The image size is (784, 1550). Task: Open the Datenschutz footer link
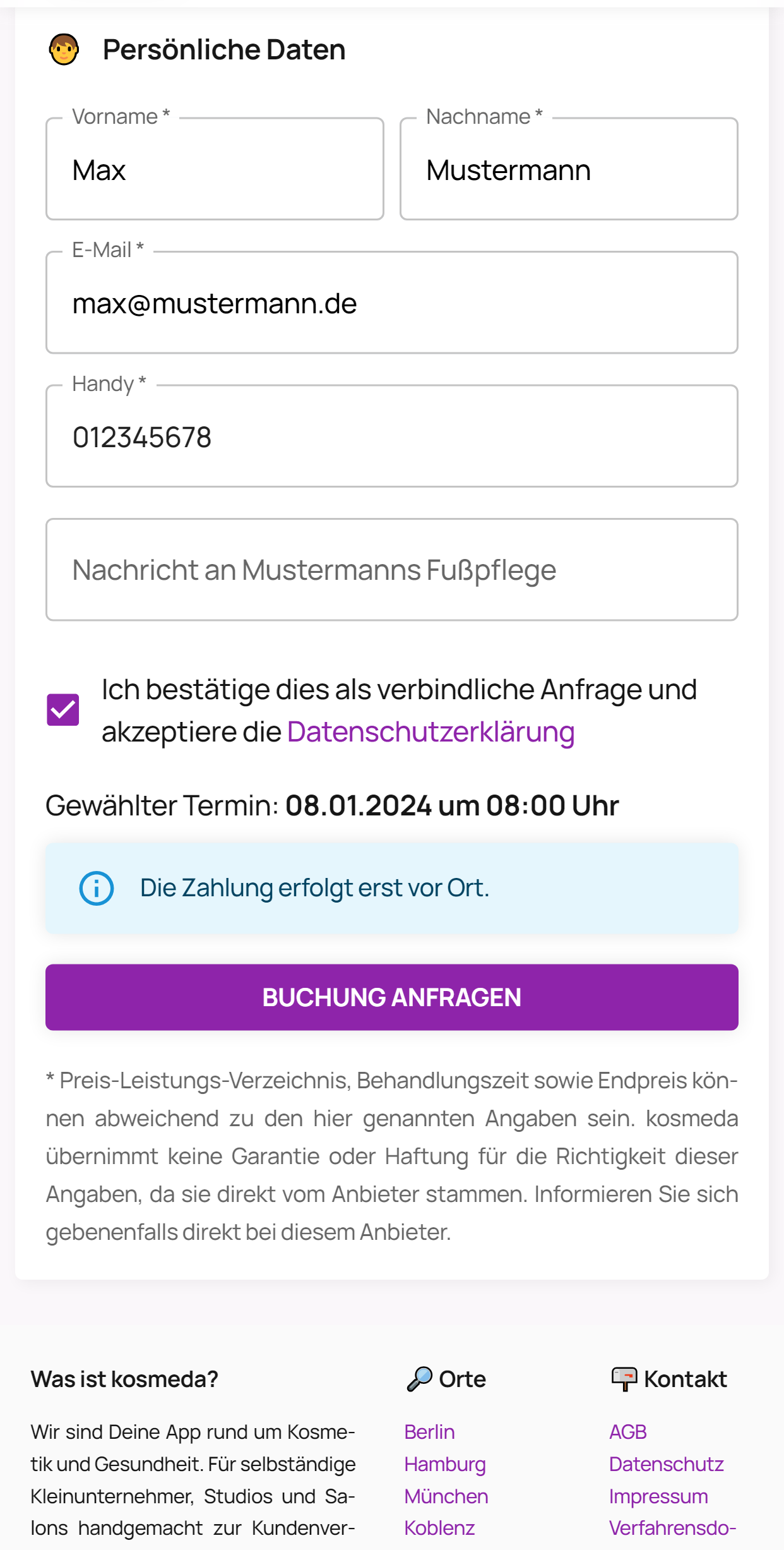[666, 1464]
